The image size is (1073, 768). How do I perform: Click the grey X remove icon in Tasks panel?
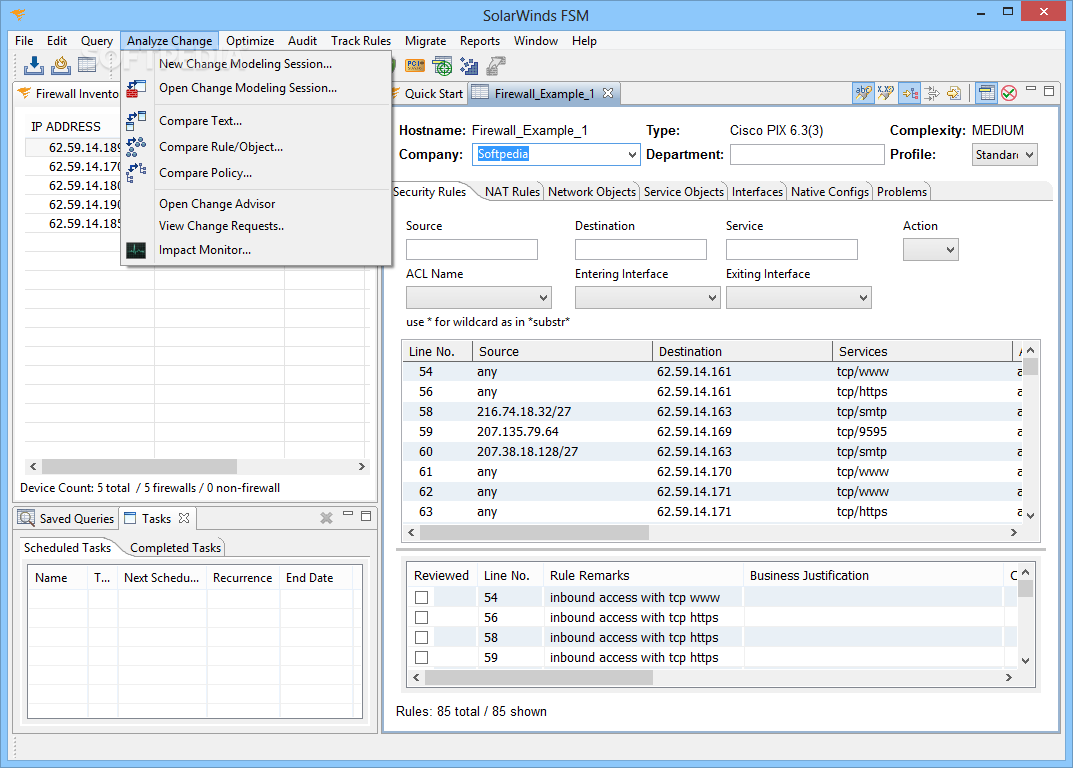[x=326, y=518]
